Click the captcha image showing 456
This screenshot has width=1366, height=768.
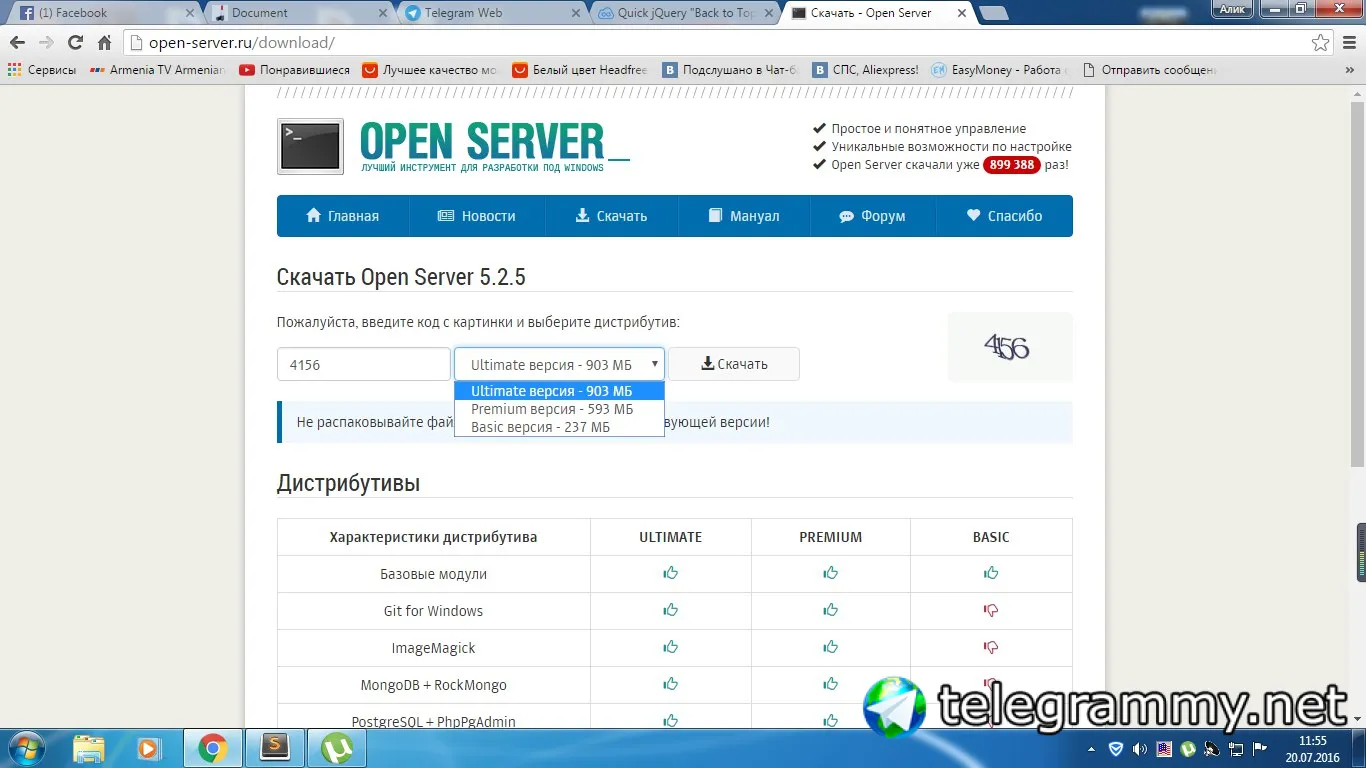click(x=1009, y=347)
